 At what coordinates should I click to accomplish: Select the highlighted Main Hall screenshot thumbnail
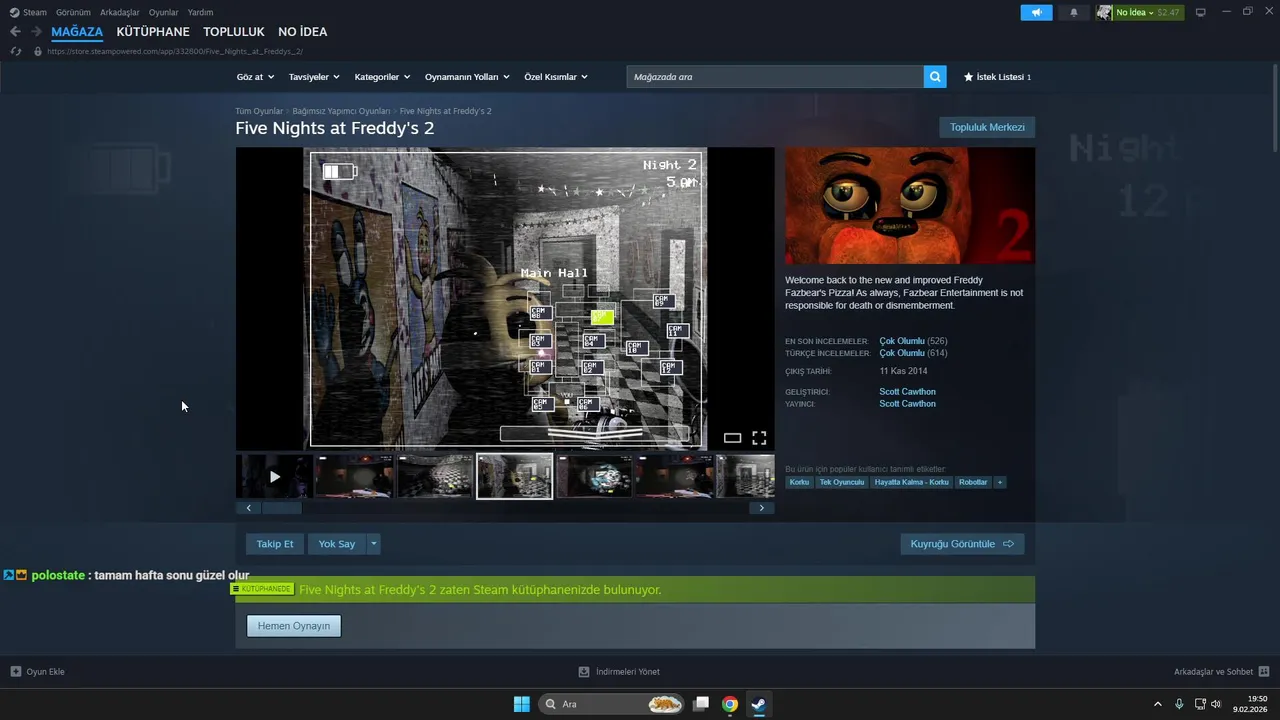tap(515, 476)
